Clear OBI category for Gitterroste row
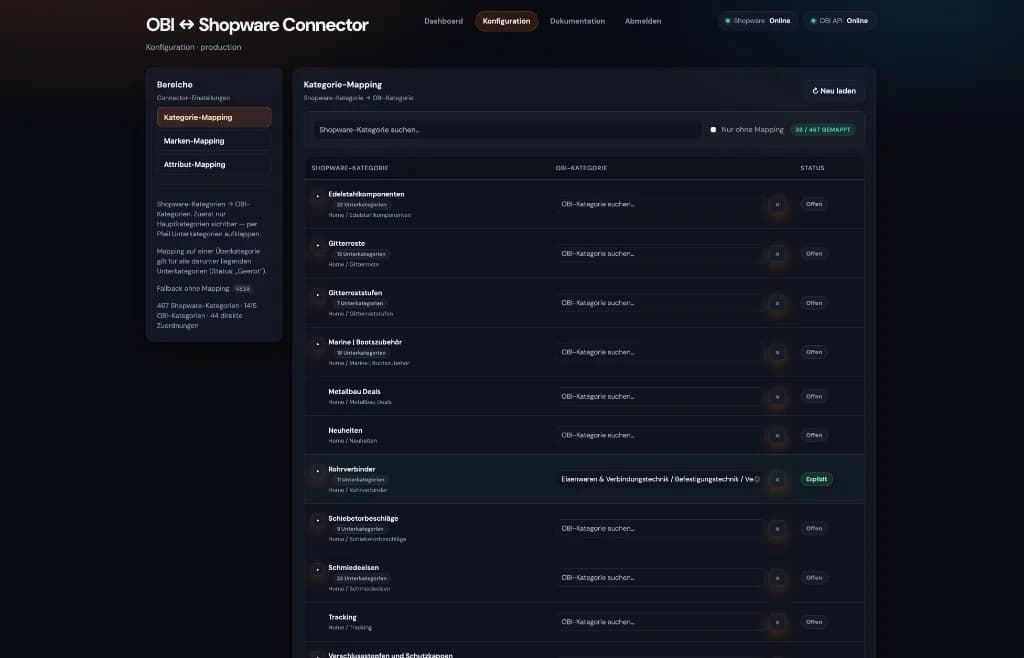 tap(777, 254)
